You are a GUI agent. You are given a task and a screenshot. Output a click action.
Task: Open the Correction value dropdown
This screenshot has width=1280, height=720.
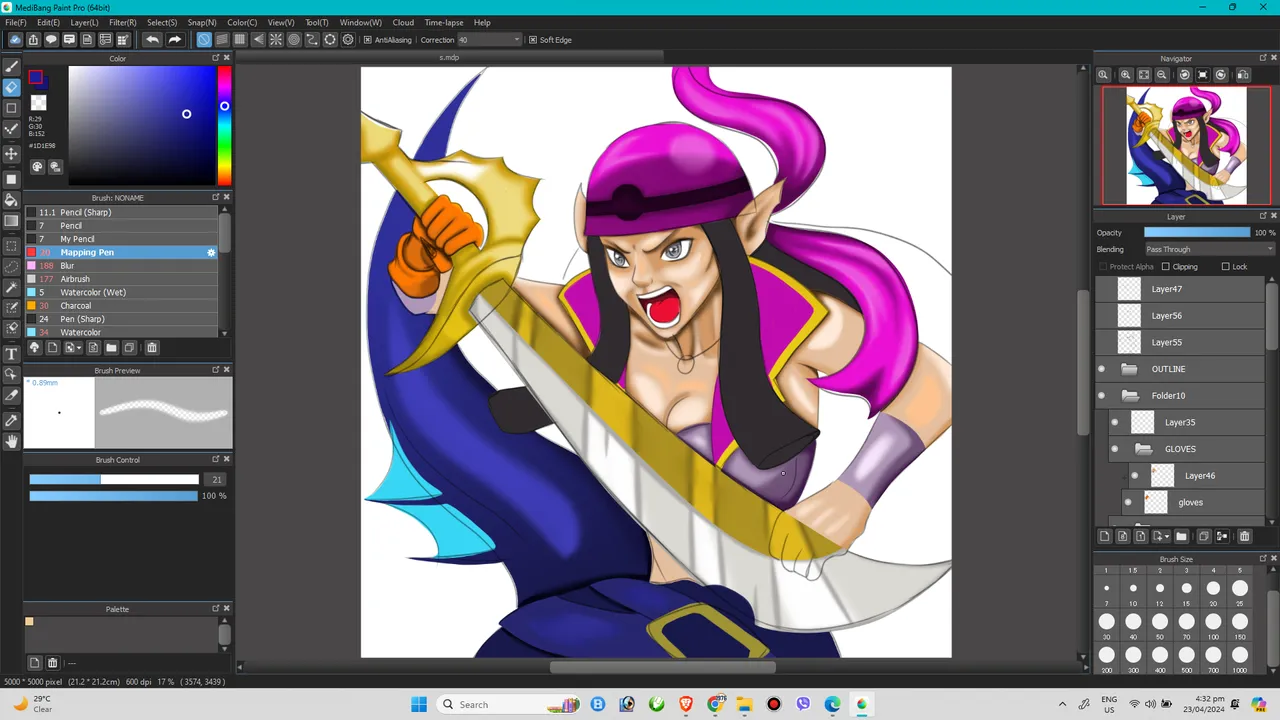point(490,40)
